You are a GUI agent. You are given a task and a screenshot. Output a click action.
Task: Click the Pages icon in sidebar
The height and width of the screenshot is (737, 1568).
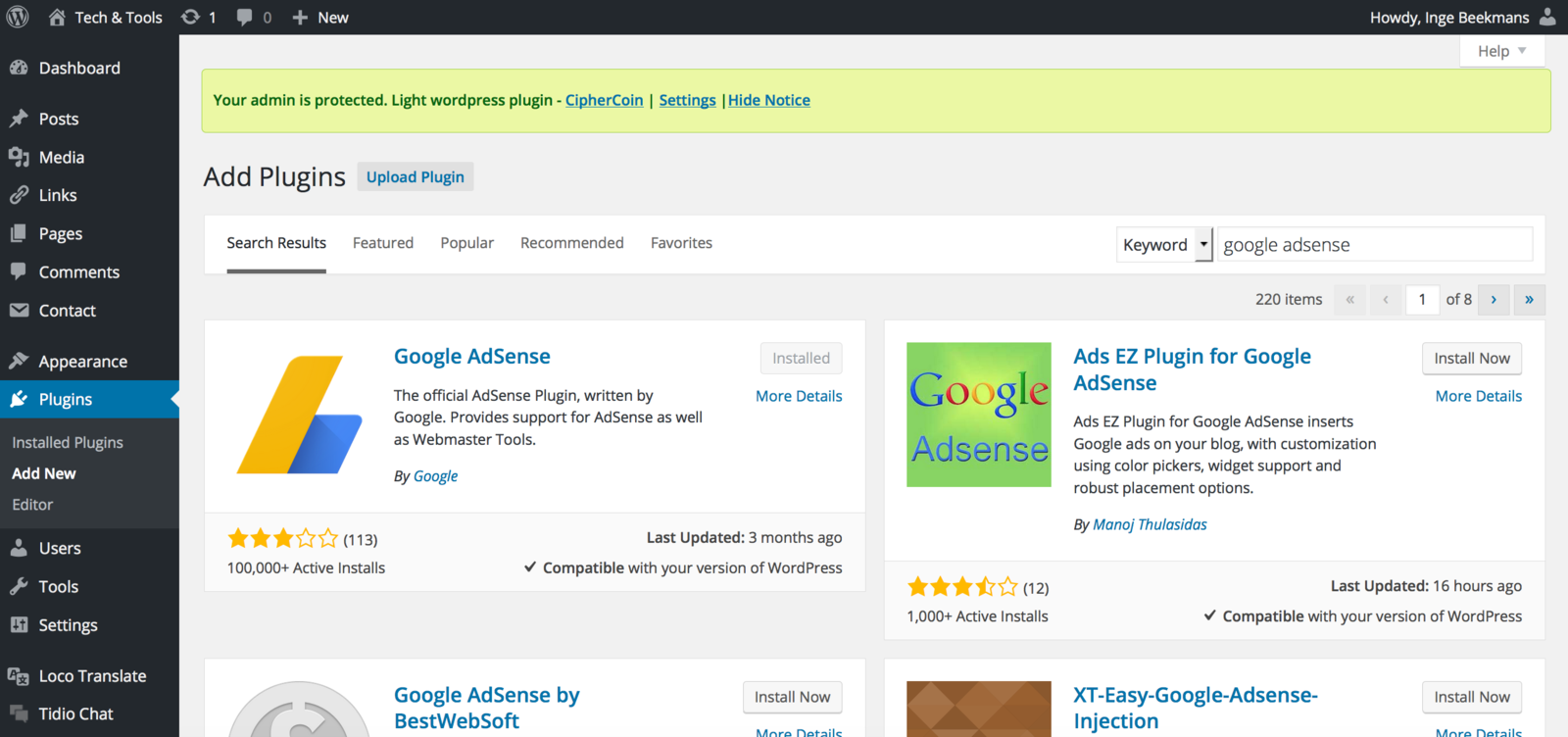19,233
